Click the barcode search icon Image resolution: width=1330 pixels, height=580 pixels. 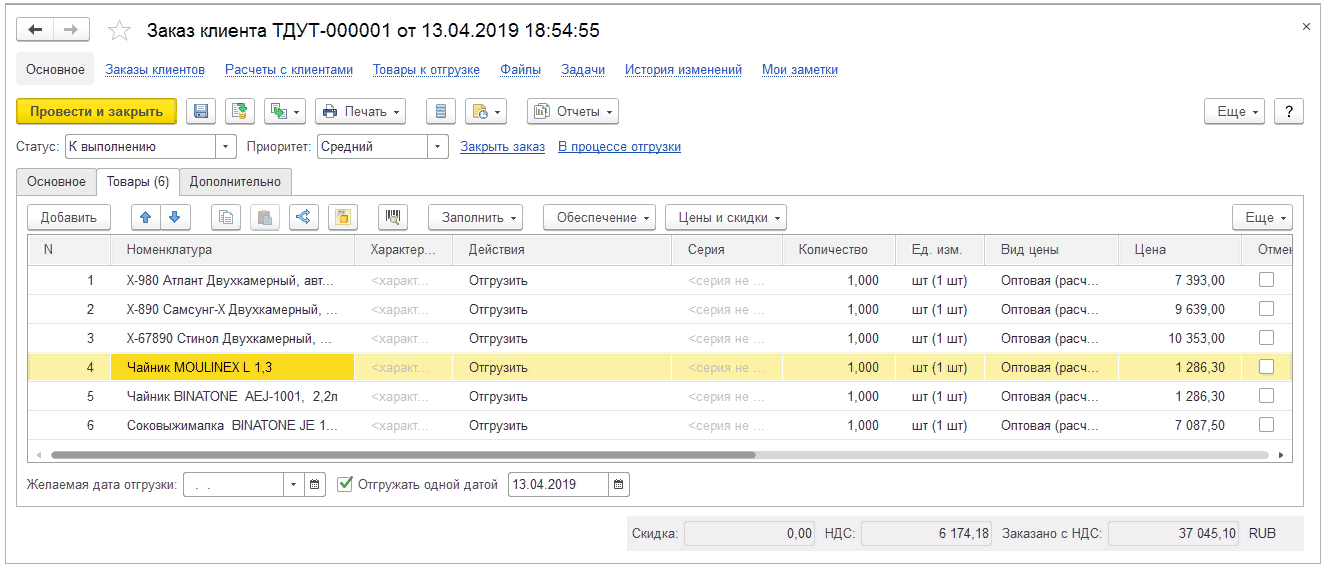click(x=394, y=217)
